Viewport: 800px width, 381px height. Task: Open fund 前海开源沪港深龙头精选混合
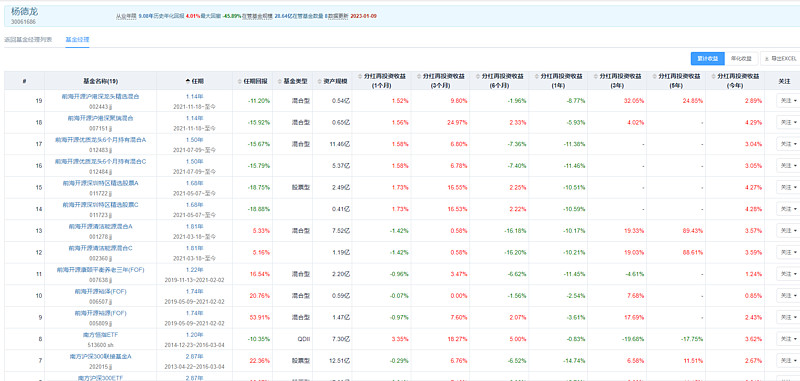(x=101, y=96)
